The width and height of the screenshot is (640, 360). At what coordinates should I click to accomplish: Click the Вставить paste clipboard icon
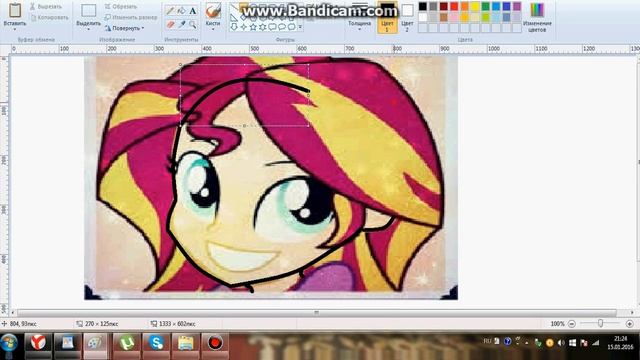point(15,11)
